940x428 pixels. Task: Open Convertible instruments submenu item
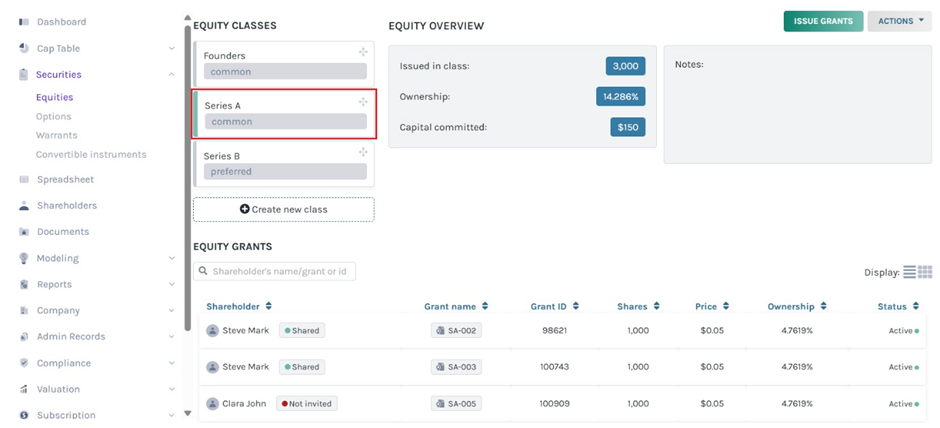[91, 155]
